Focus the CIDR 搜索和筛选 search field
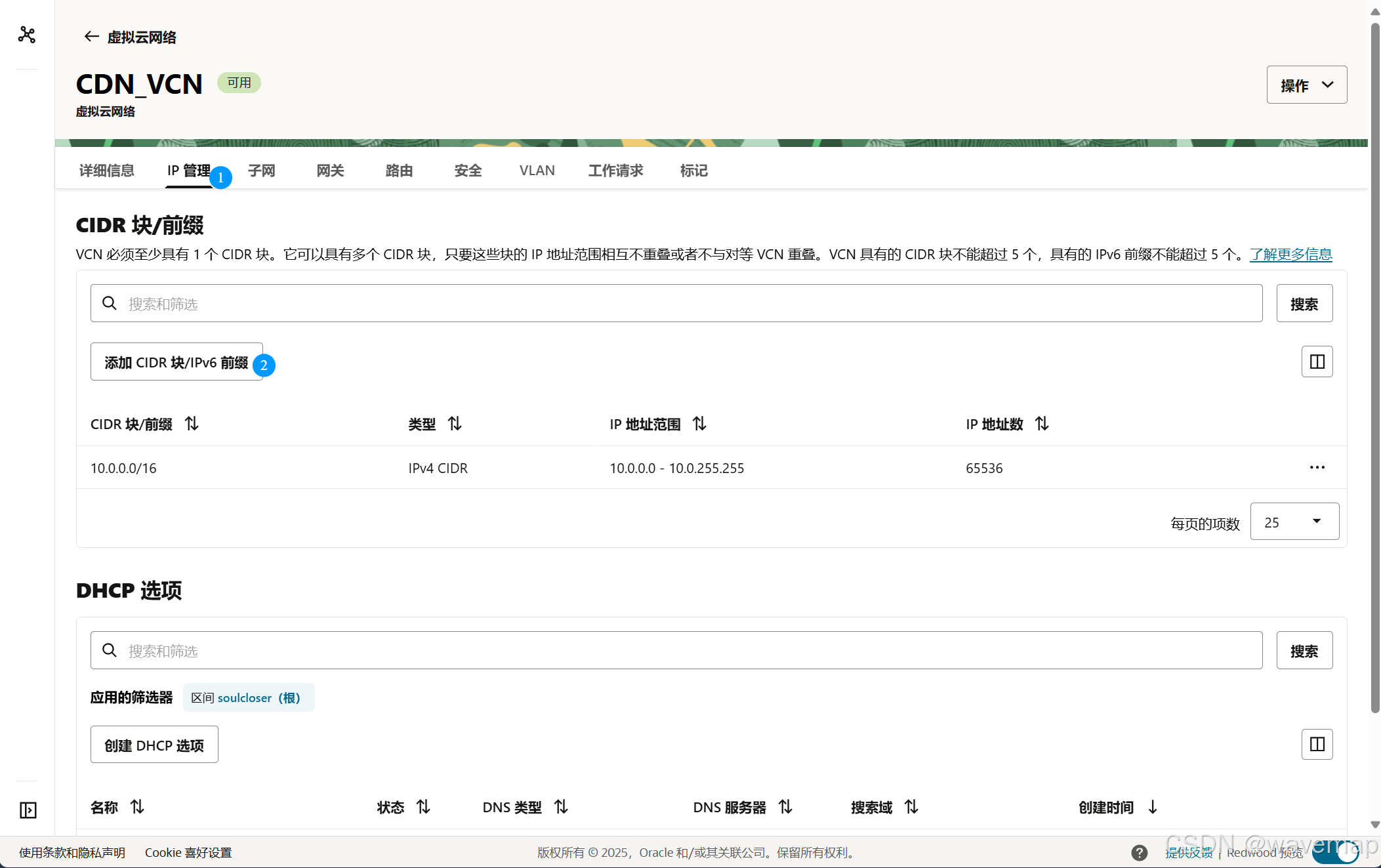 (676, 304)
